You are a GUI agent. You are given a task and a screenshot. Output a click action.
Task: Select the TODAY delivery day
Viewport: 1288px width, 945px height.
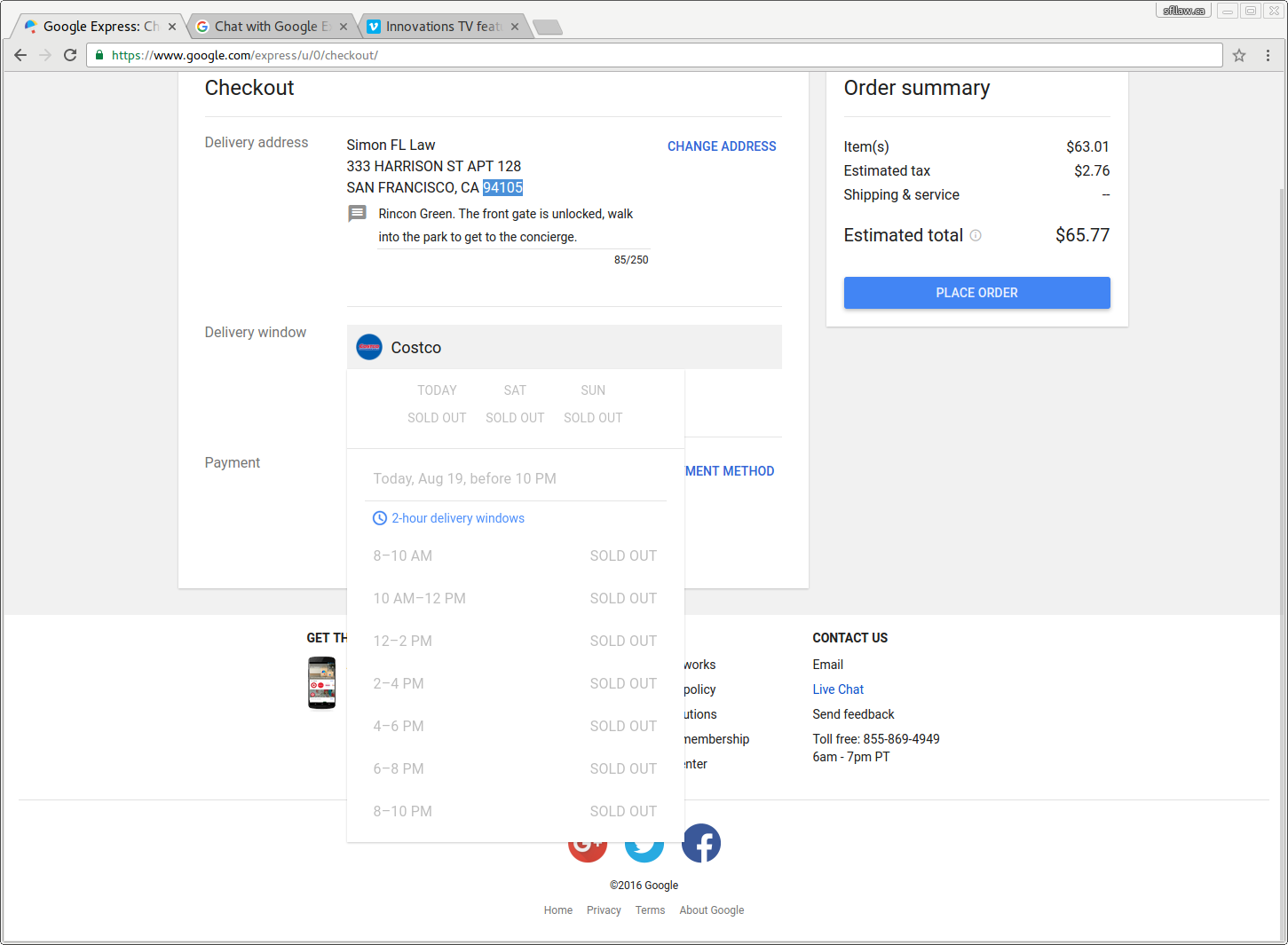pyautogui.click(x=437, y=404)
